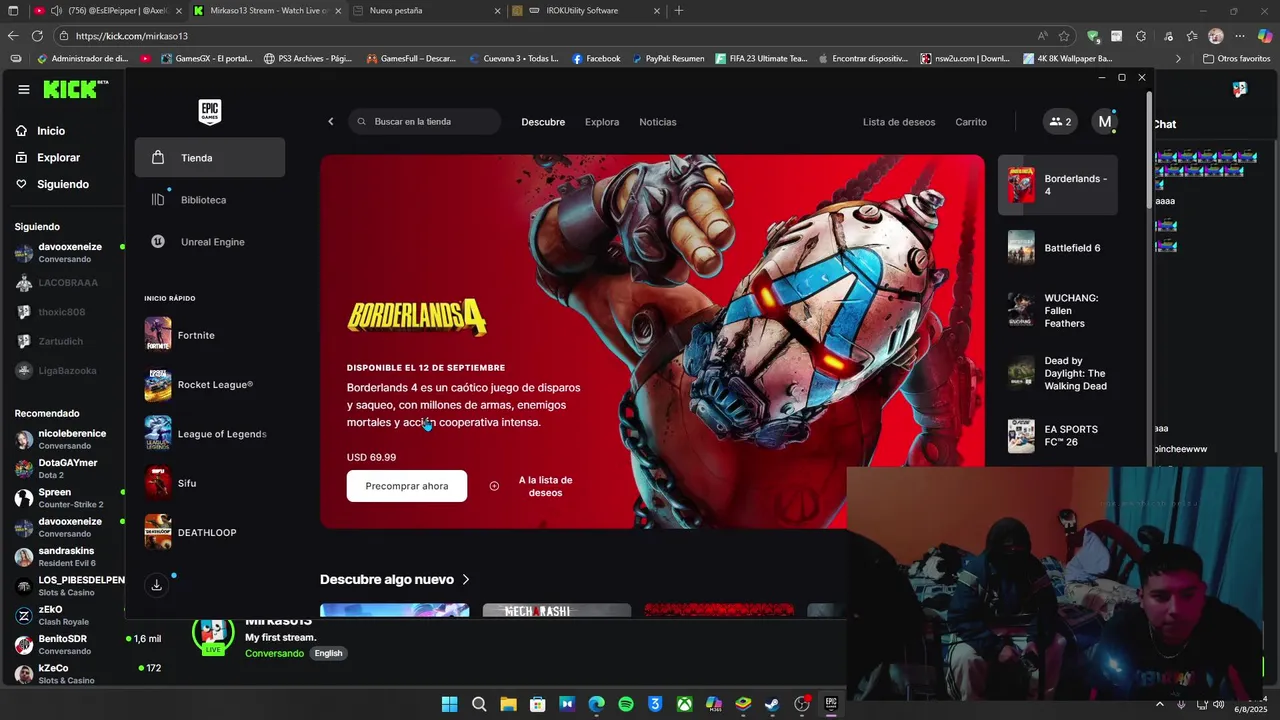Open browser extensions puzzle icon
This screenshot has width=1280, height=720.
coord(1141,36)
